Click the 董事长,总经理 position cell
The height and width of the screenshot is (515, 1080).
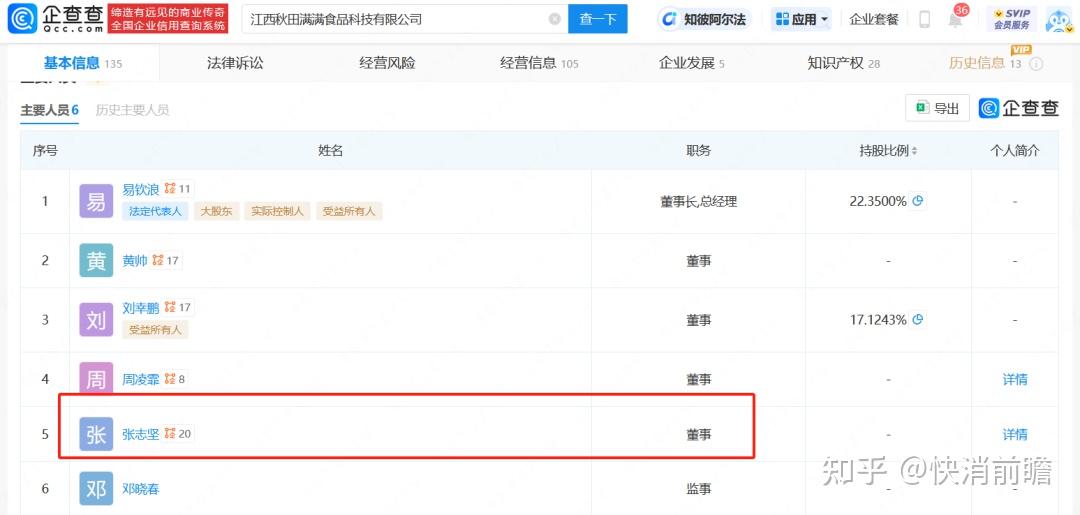[x=698, y=201]
